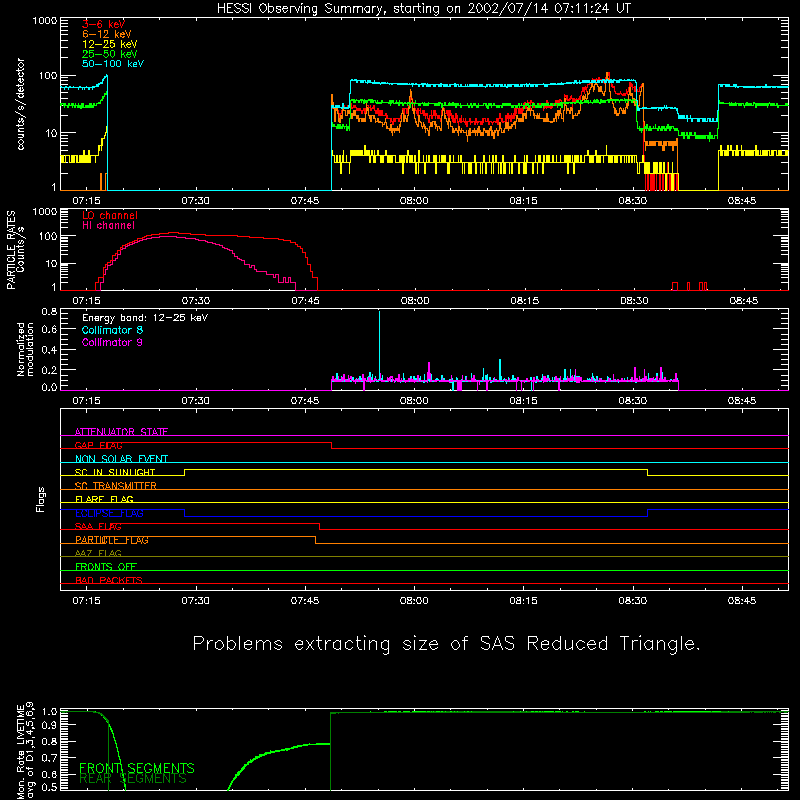
Task: Click the 3-6 keV peak near 08:27
Action: 607,76
